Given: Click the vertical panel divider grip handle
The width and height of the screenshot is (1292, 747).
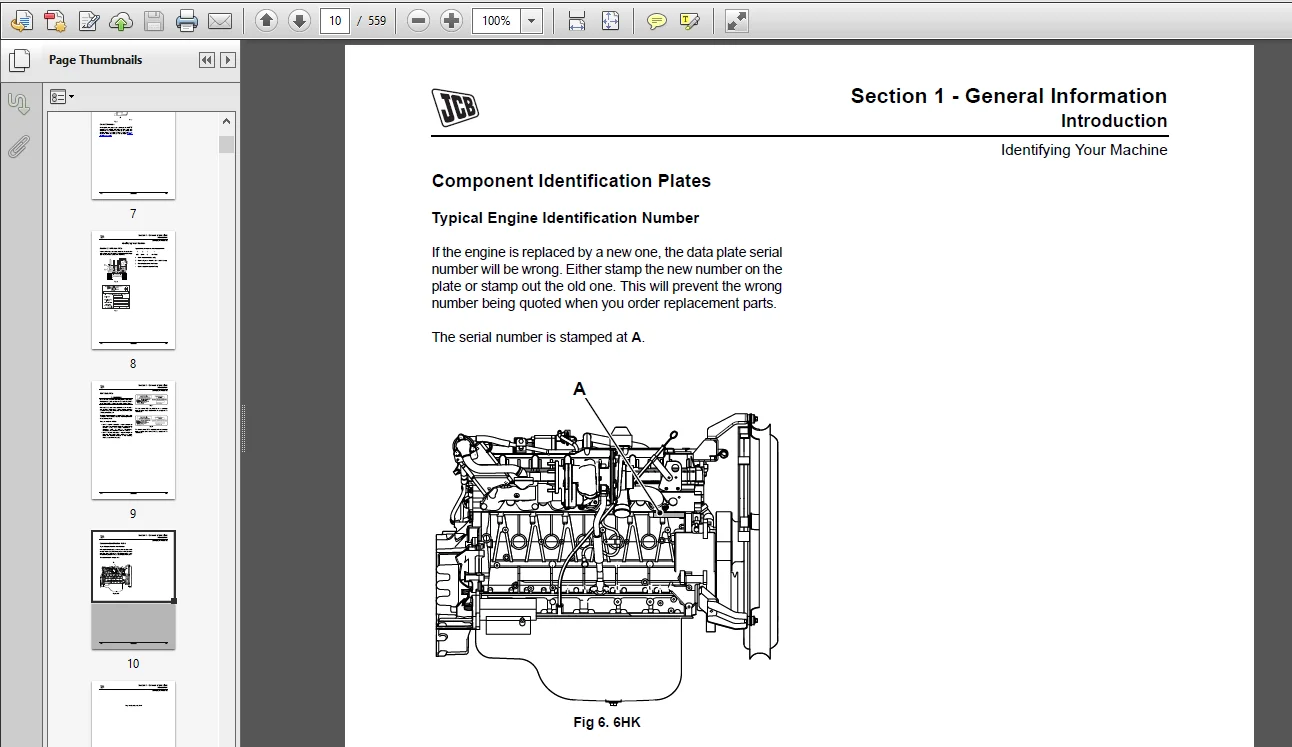Looking at the screenshot, I should click(x=243, y=428).
